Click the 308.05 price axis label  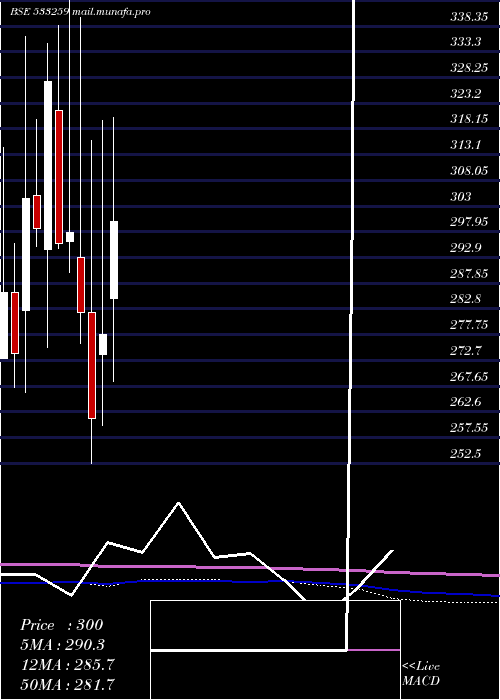coord(468,171)
